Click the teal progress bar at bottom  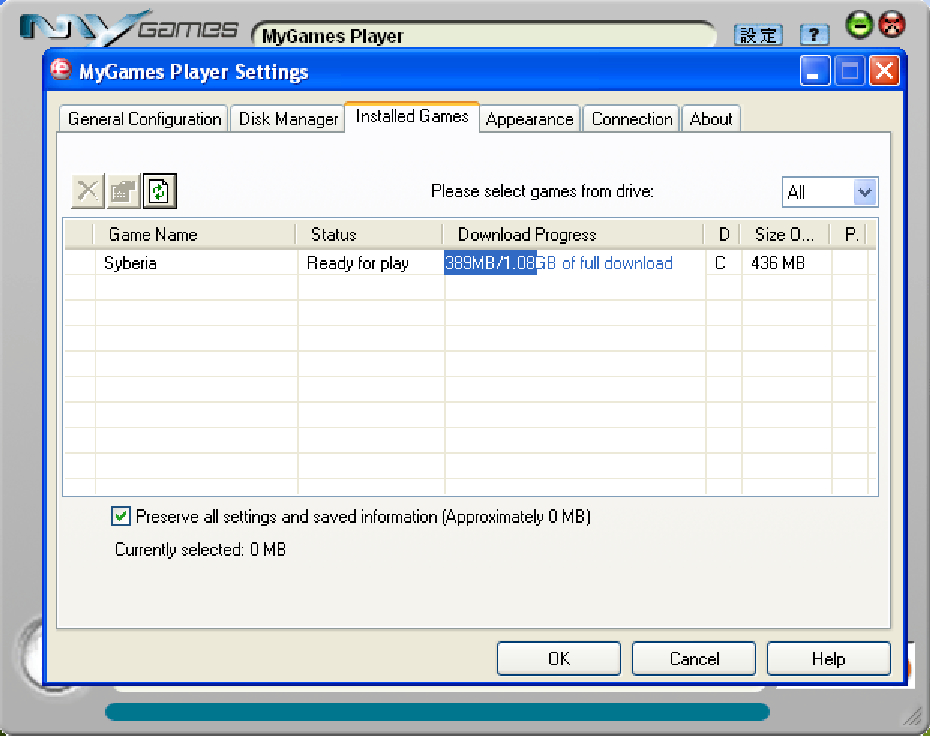click(x=437, y=711)
